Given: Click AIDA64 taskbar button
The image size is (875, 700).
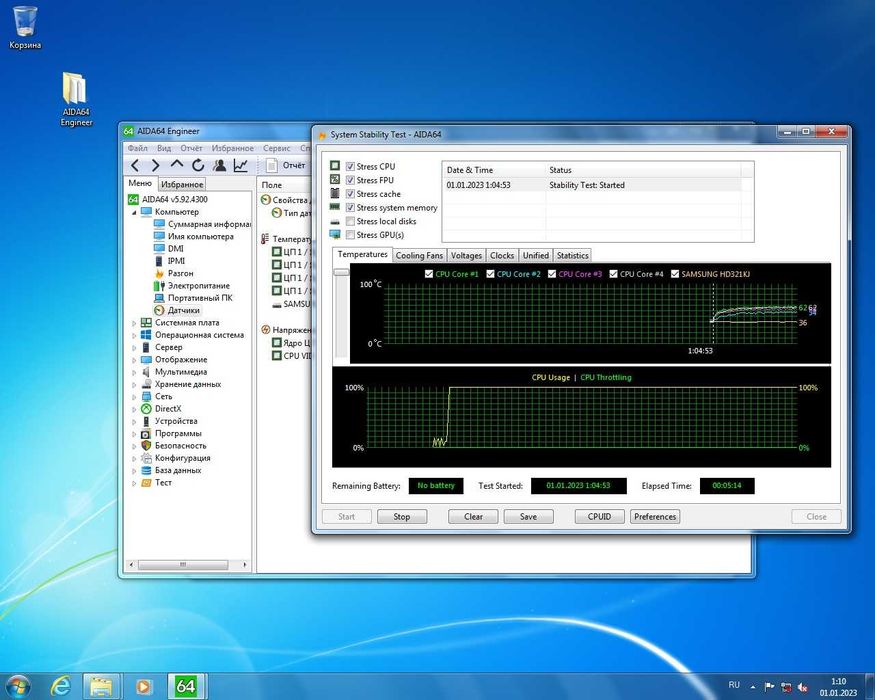Looking at the screenshot, I should tap(187, 686).
